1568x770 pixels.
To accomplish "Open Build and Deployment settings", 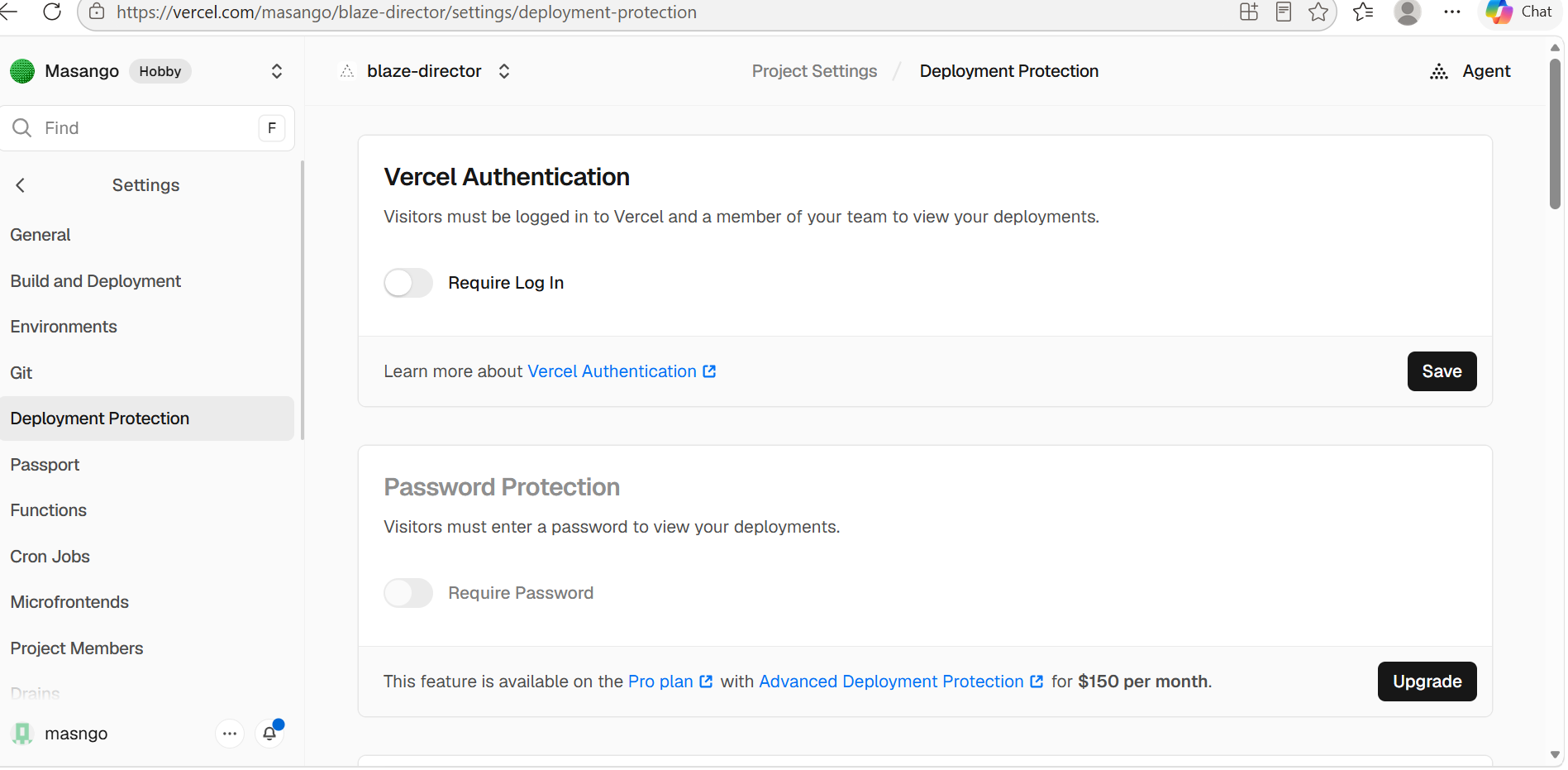I will (x=147, y=281).
